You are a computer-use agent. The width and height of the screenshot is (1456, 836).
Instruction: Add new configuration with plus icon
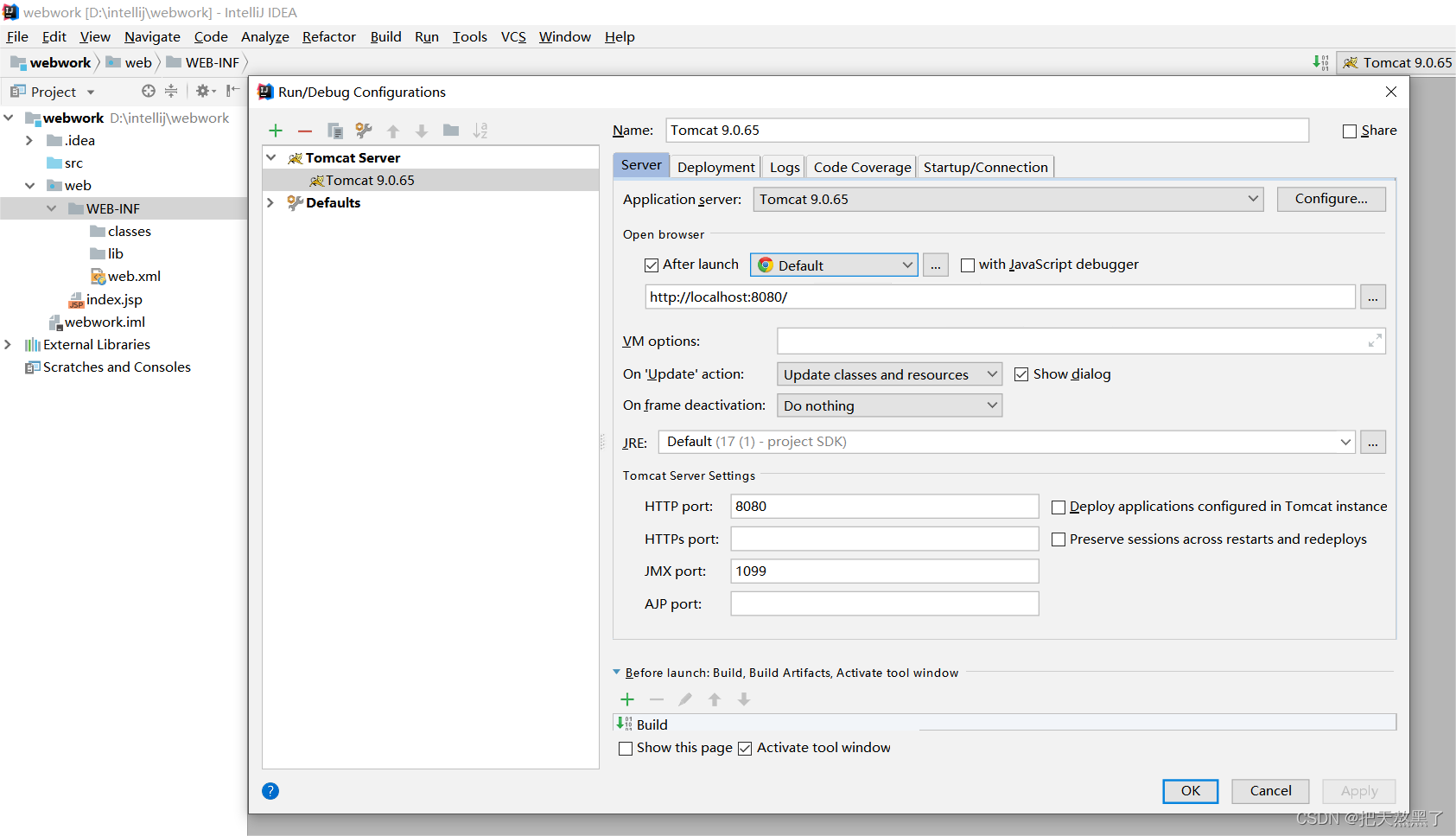click(x=276, y=131)
